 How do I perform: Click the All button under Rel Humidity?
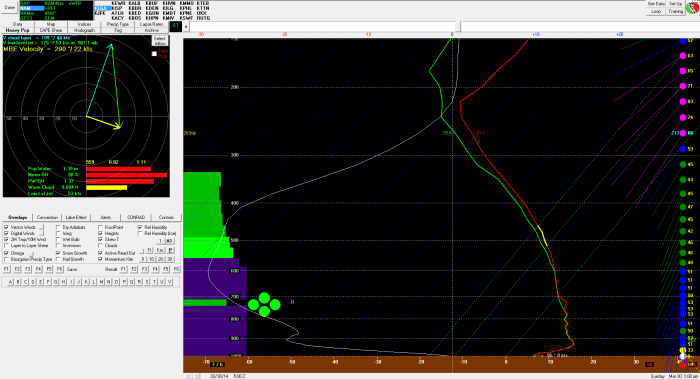(x=169, y=241)
